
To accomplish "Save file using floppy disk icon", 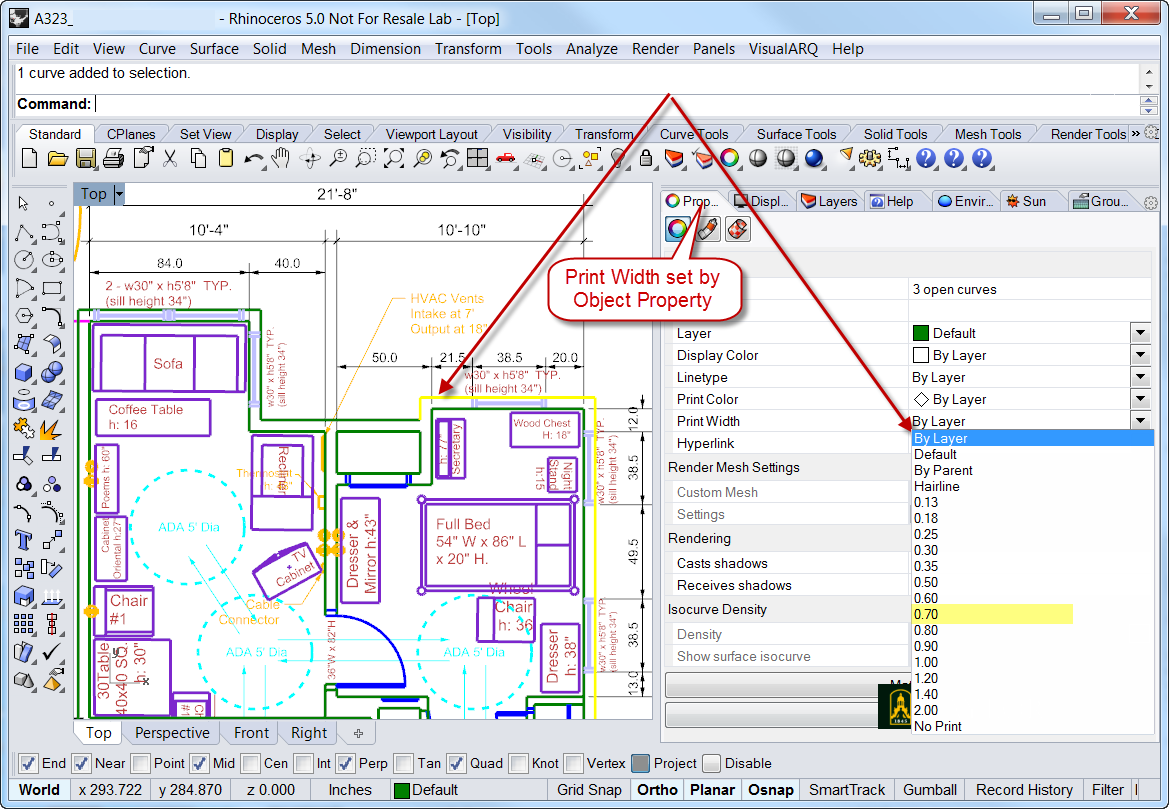I will click(86, 158).
